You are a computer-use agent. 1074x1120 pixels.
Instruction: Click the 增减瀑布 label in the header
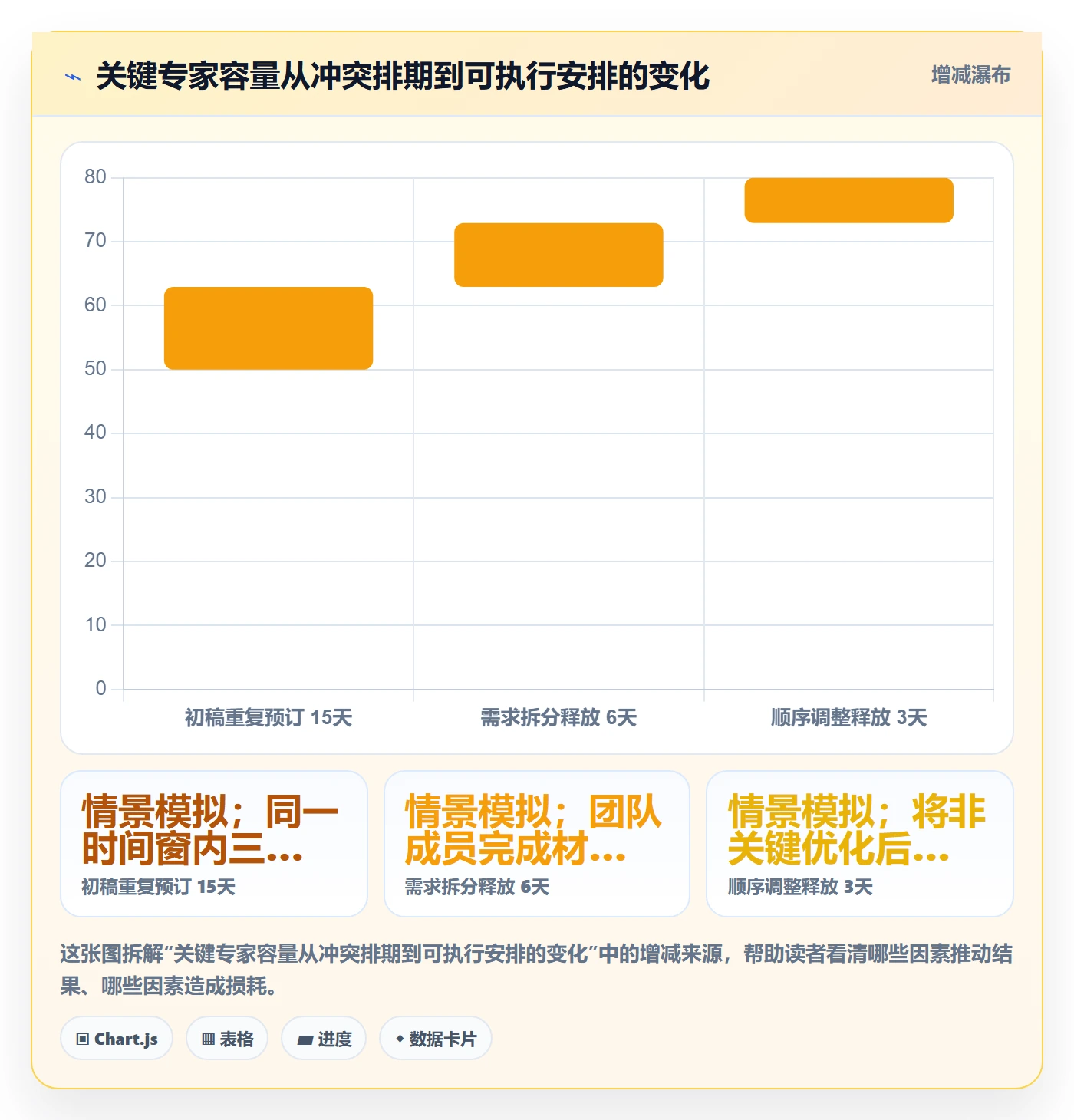click(970, 75)
